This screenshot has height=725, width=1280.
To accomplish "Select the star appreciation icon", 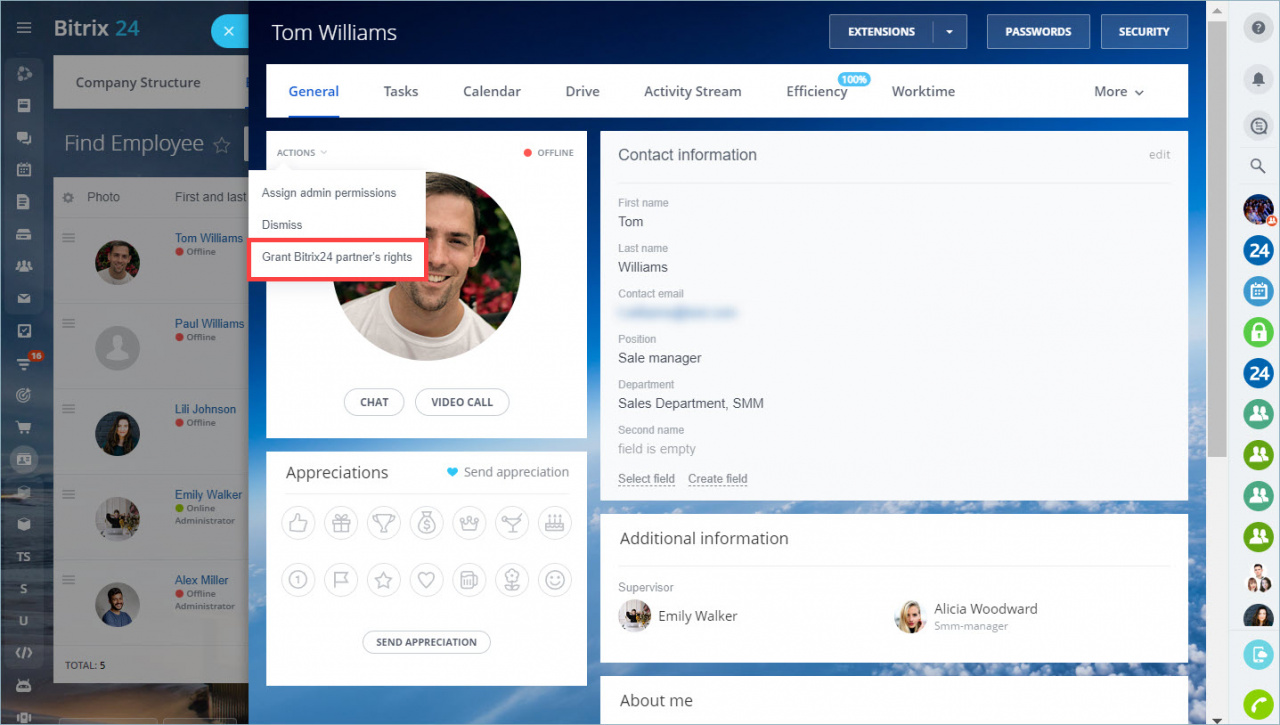I will coord(384,579).
